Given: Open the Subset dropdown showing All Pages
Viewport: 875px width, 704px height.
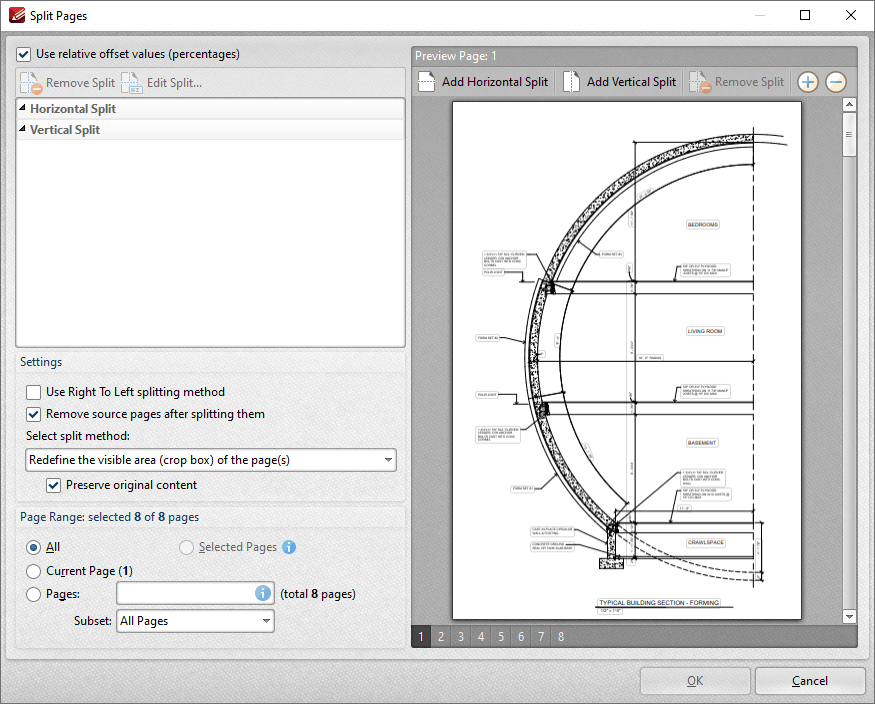Looking at the screenshot, I should pyautogui.click(x=195, y=621).
